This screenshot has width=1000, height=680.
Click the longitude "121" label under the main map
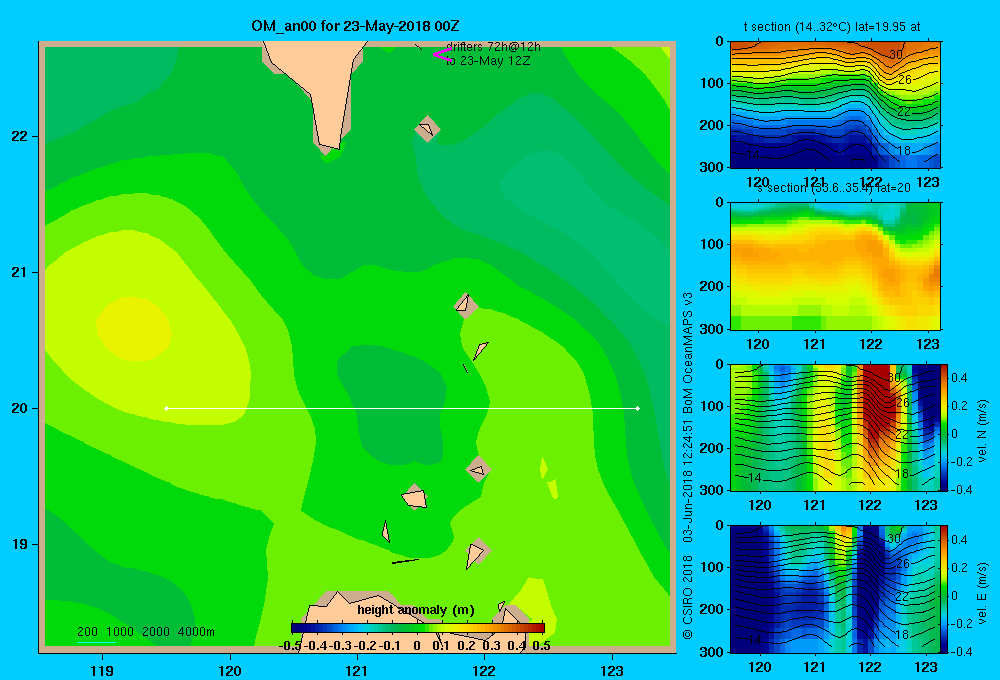point(357,670)
